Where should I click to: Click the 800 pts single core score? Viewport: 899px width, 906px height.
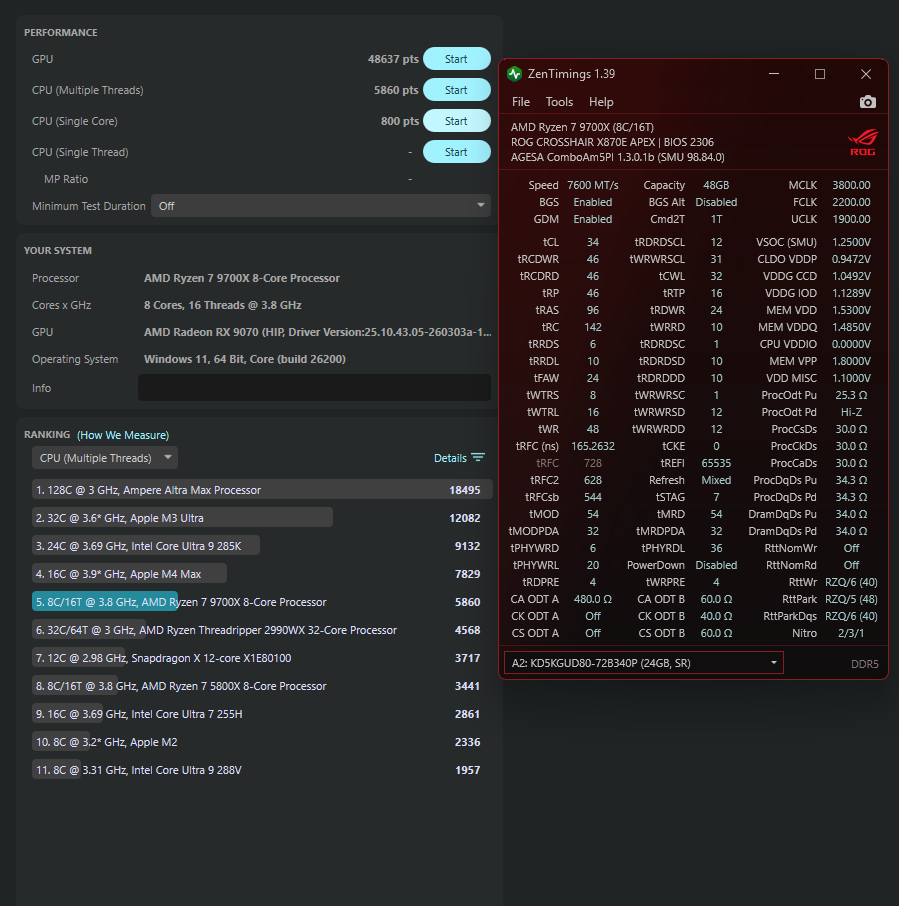pyautogui.click(x=400, y=121)
